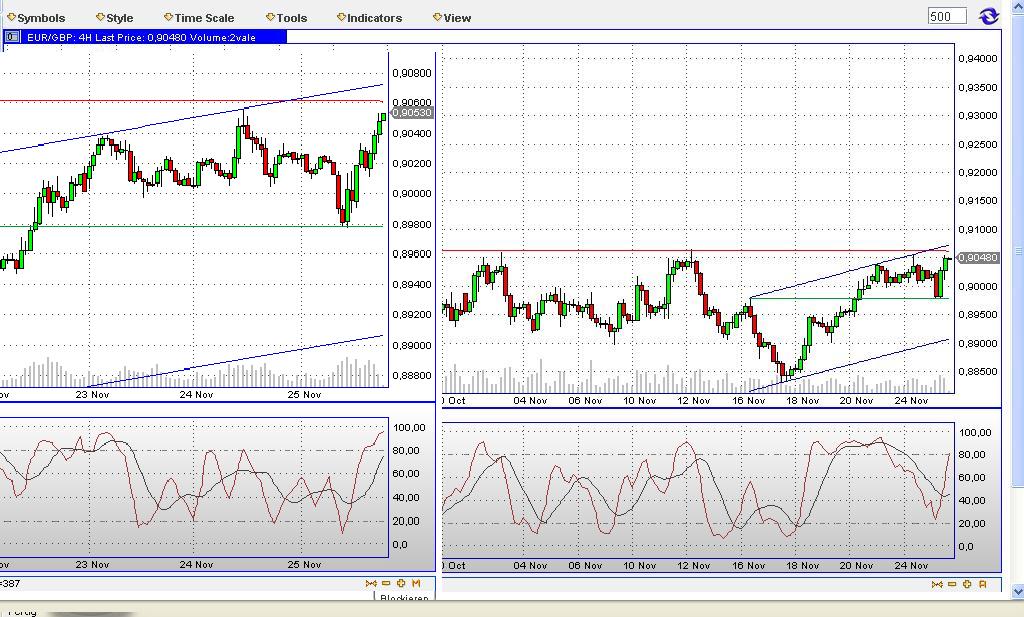Toggle the compress icon below the left chart

[371, 583]
